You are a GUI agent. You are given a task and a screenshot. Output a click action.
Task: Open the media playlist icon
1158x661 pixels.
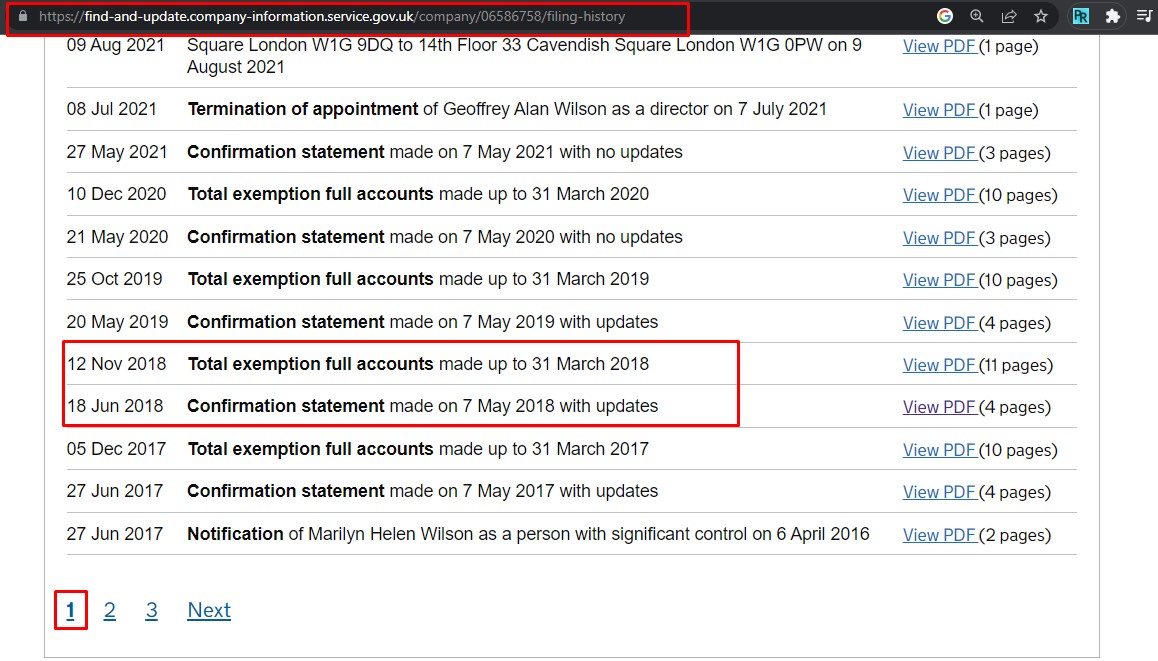coord(1144,16)
